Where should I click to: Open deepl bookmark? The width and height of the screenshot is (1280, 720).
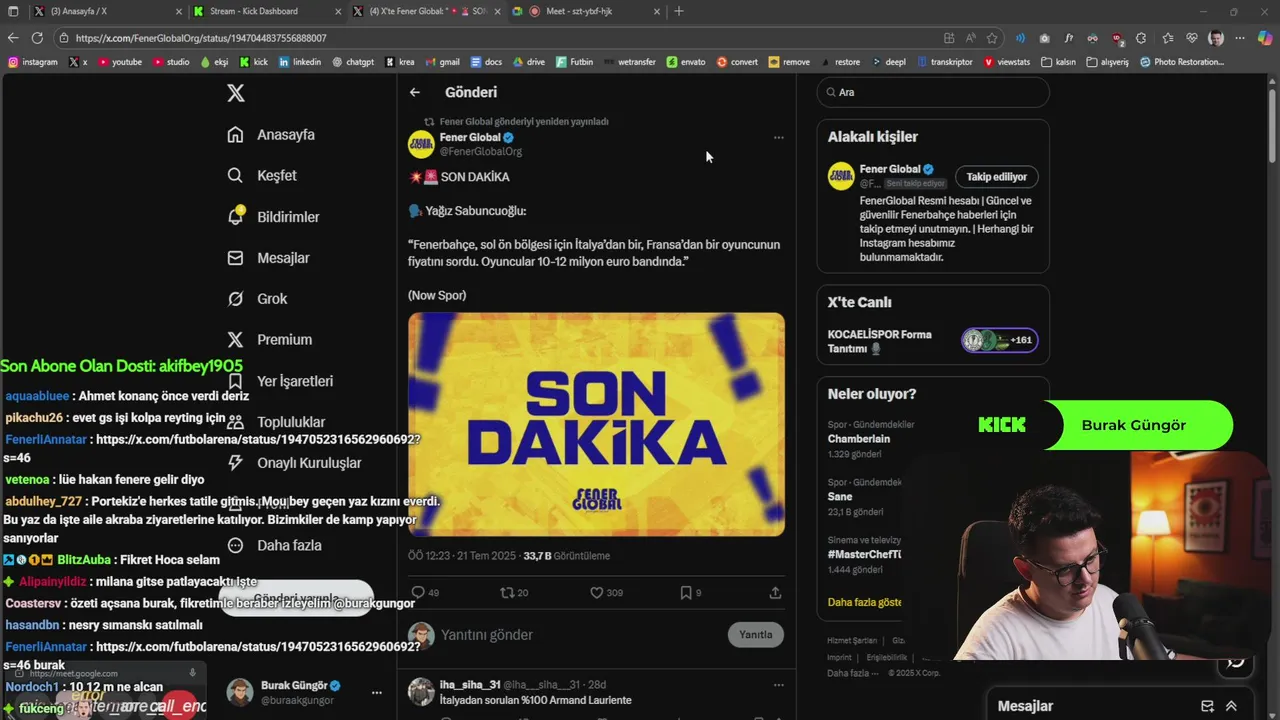(889, 62)
